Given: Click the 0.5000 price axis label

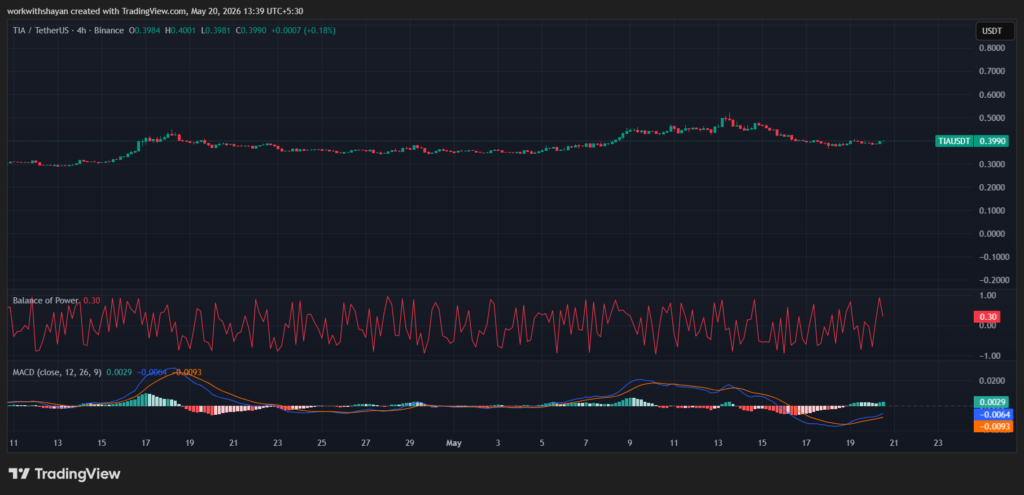Looking at the screenshot, I should click(991, 118).
